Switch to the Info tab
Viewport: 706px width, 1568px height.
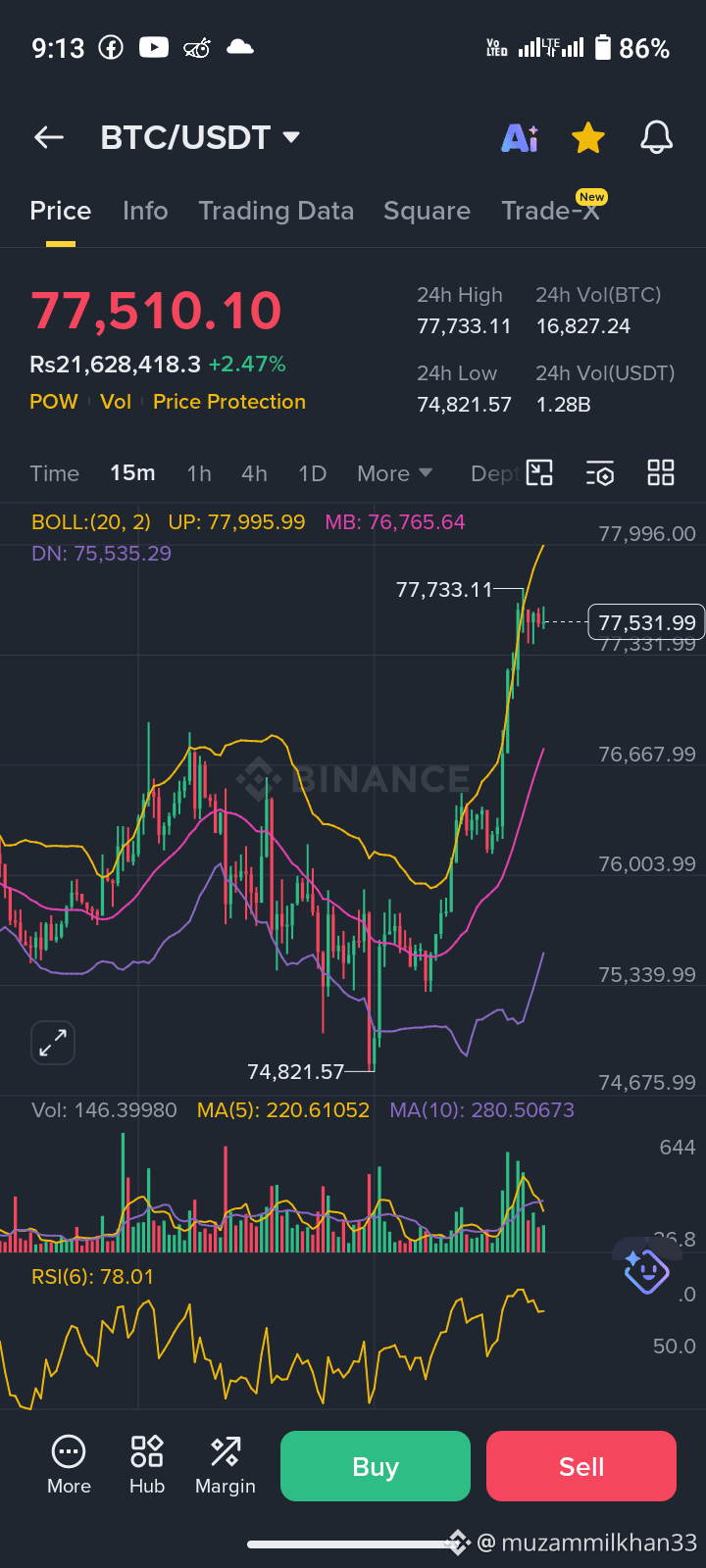point(145,211)
